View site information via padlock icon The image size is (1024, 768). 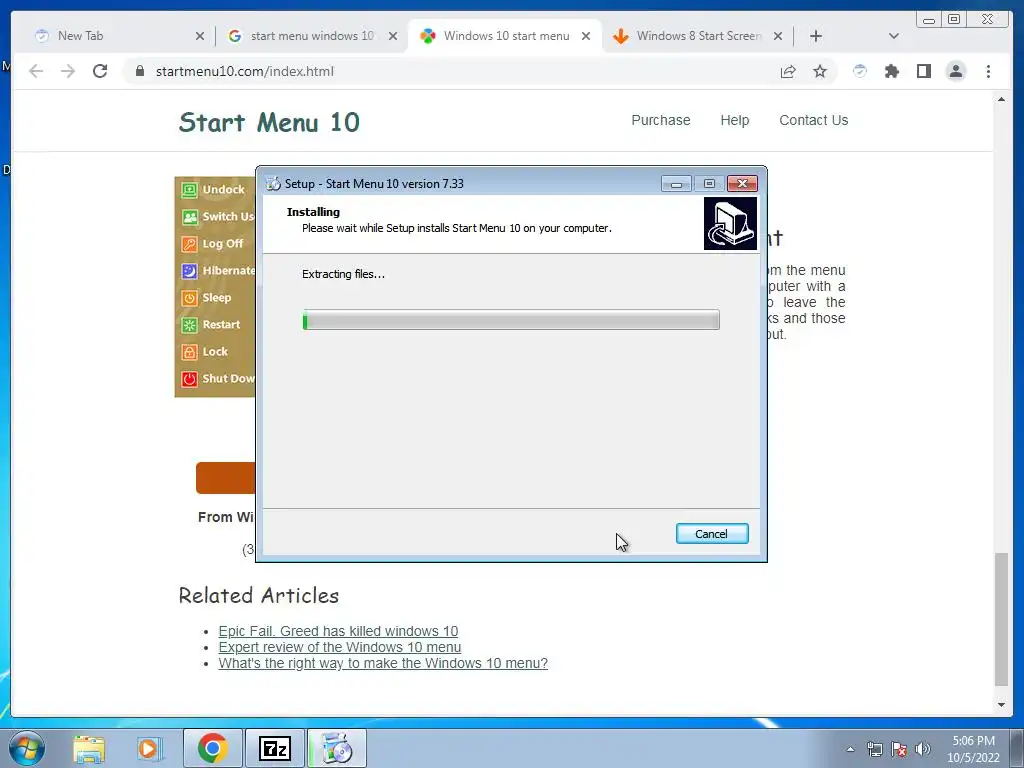[x=140, y=71]
